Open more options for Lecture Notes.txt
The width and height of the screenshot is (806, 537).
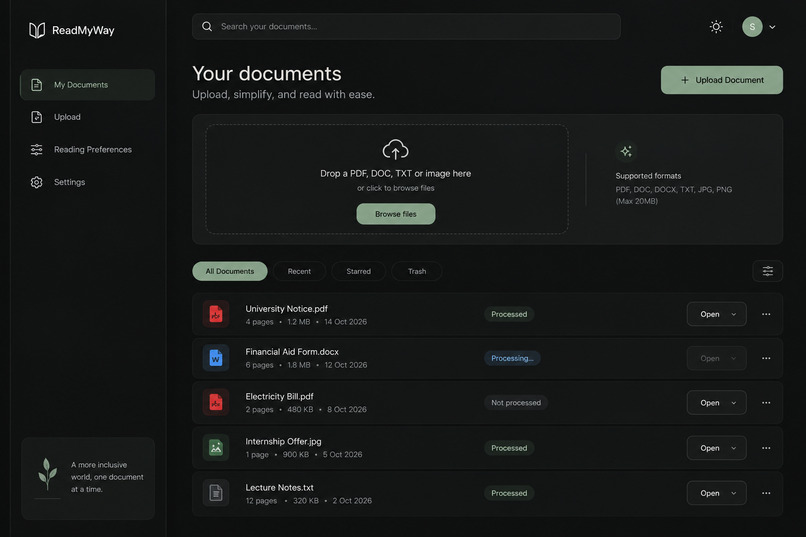[766, 493]
